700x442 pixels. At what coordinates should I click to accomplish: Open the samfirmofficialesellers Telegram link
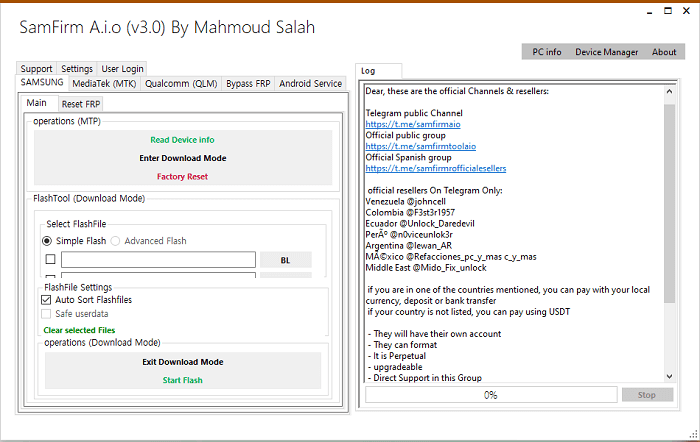click(x=436, y=168)
